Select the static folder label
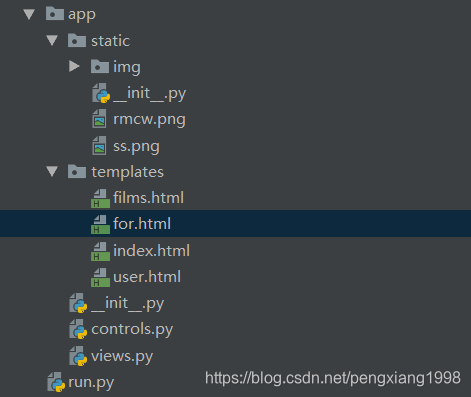 pos(111,41)
